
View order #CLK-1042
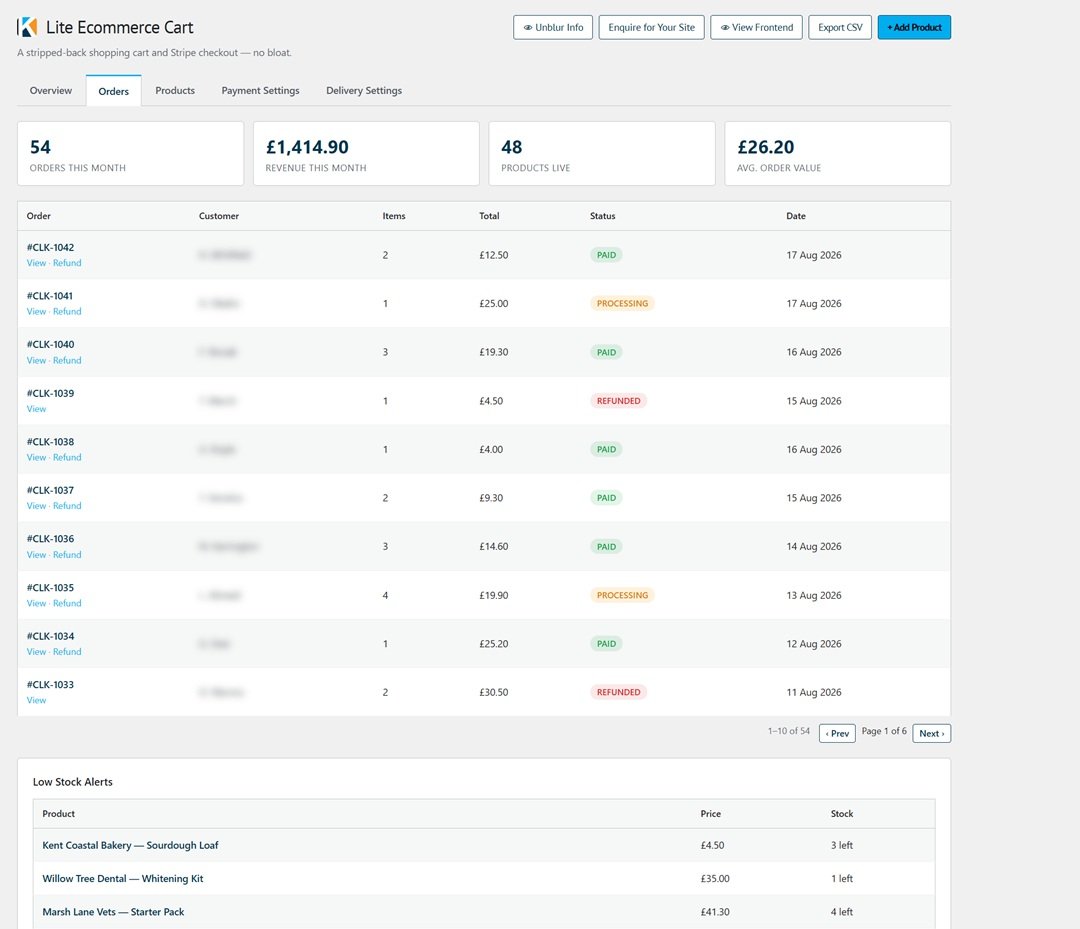[37, 263]
